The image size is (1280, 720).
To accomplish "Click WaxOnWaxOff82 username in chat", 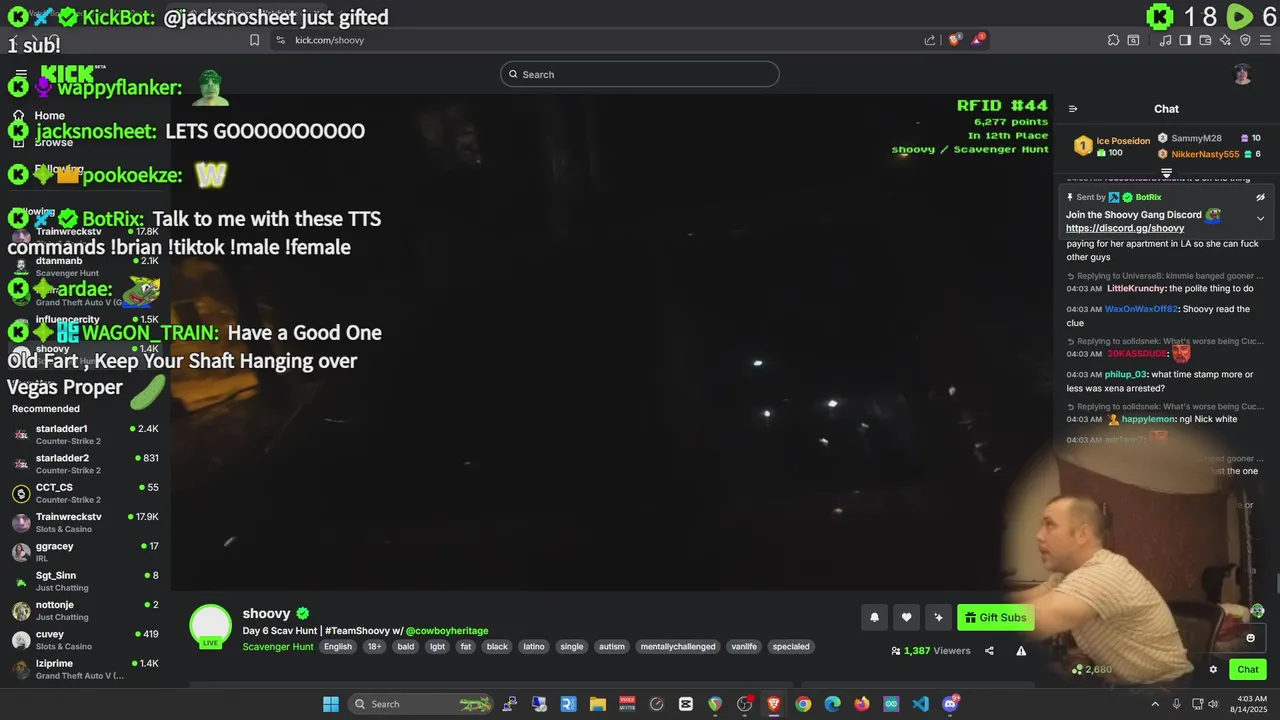I will point(1142,309).
